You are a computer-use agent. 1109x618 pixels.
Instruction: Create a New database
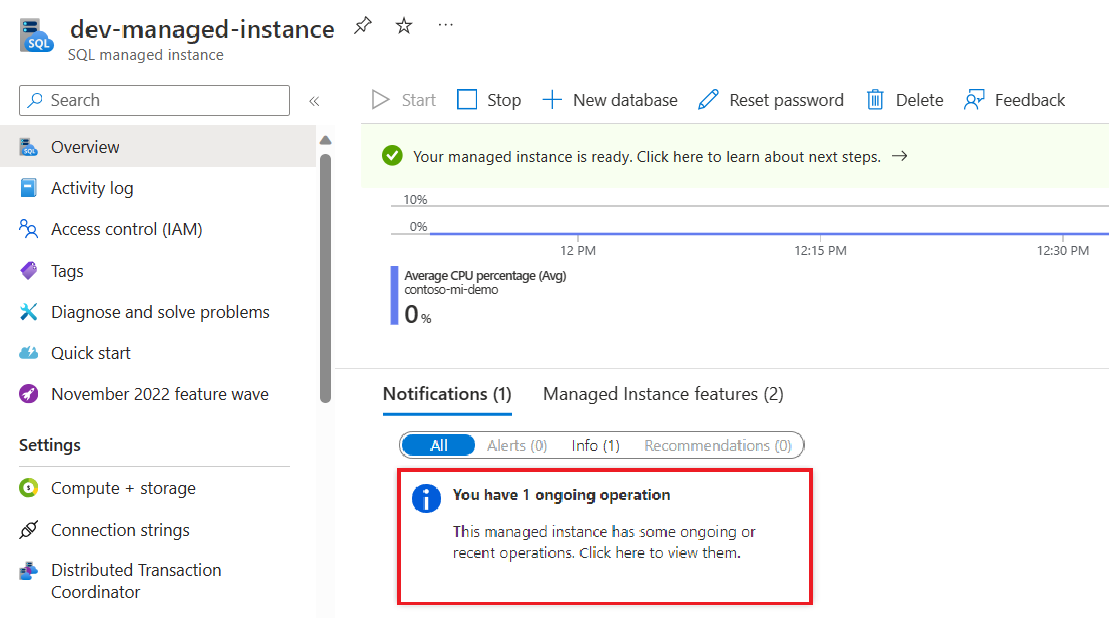click(610, 100)
